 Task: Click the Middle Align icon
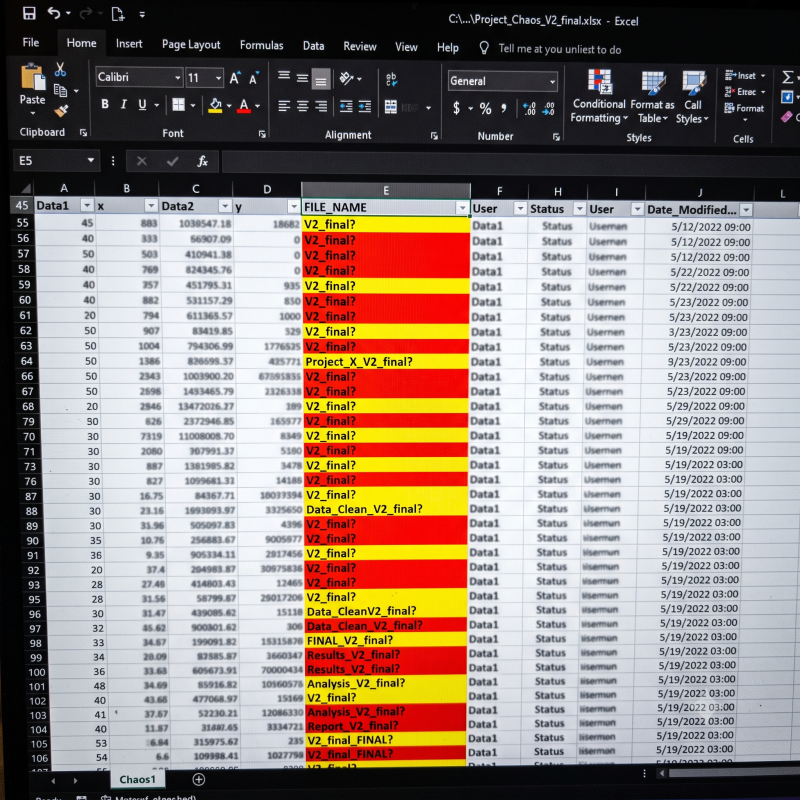click(303, 78)
